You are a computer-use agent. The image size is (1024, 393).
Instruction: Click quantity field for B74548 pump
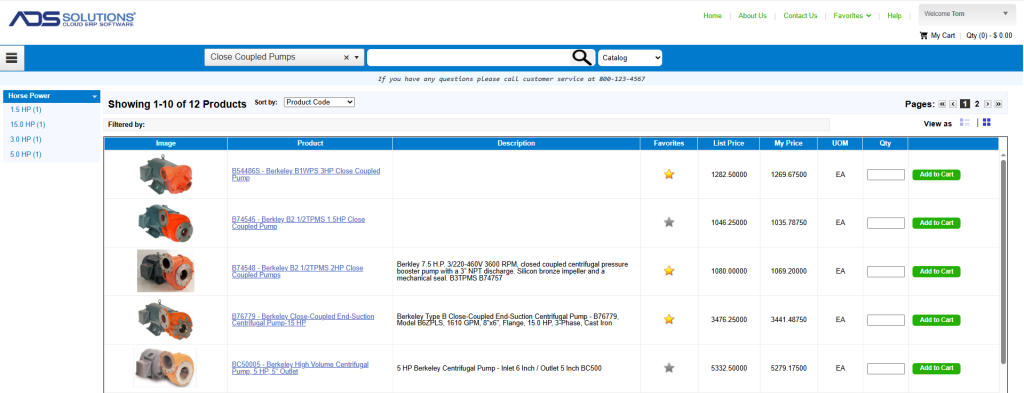pos(886,272)
